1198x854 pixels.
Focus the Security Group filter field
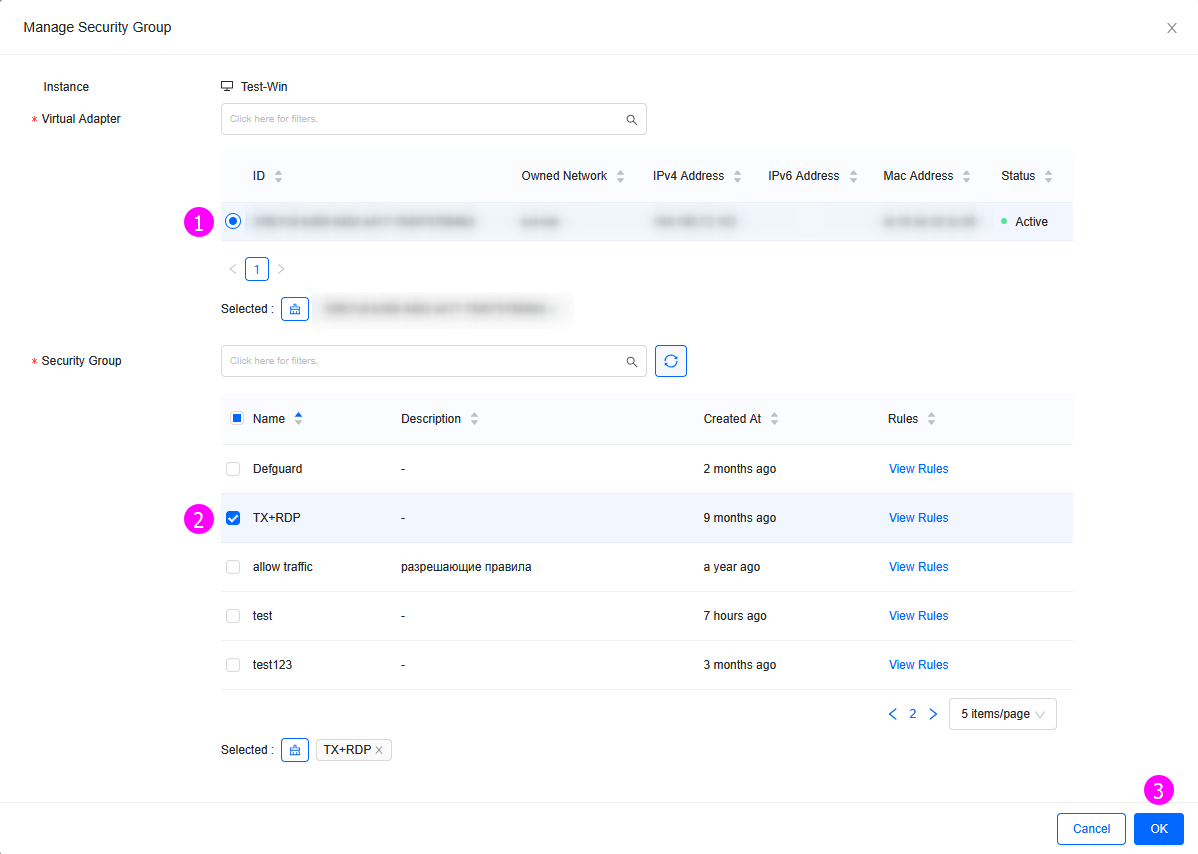[433, 361]
